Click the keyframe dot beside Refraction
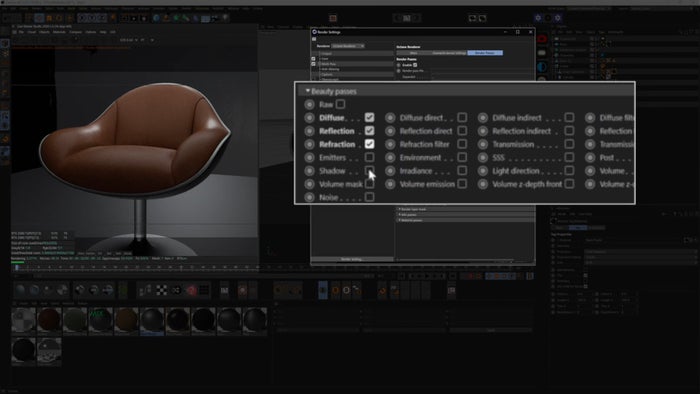 pos(309,144)
